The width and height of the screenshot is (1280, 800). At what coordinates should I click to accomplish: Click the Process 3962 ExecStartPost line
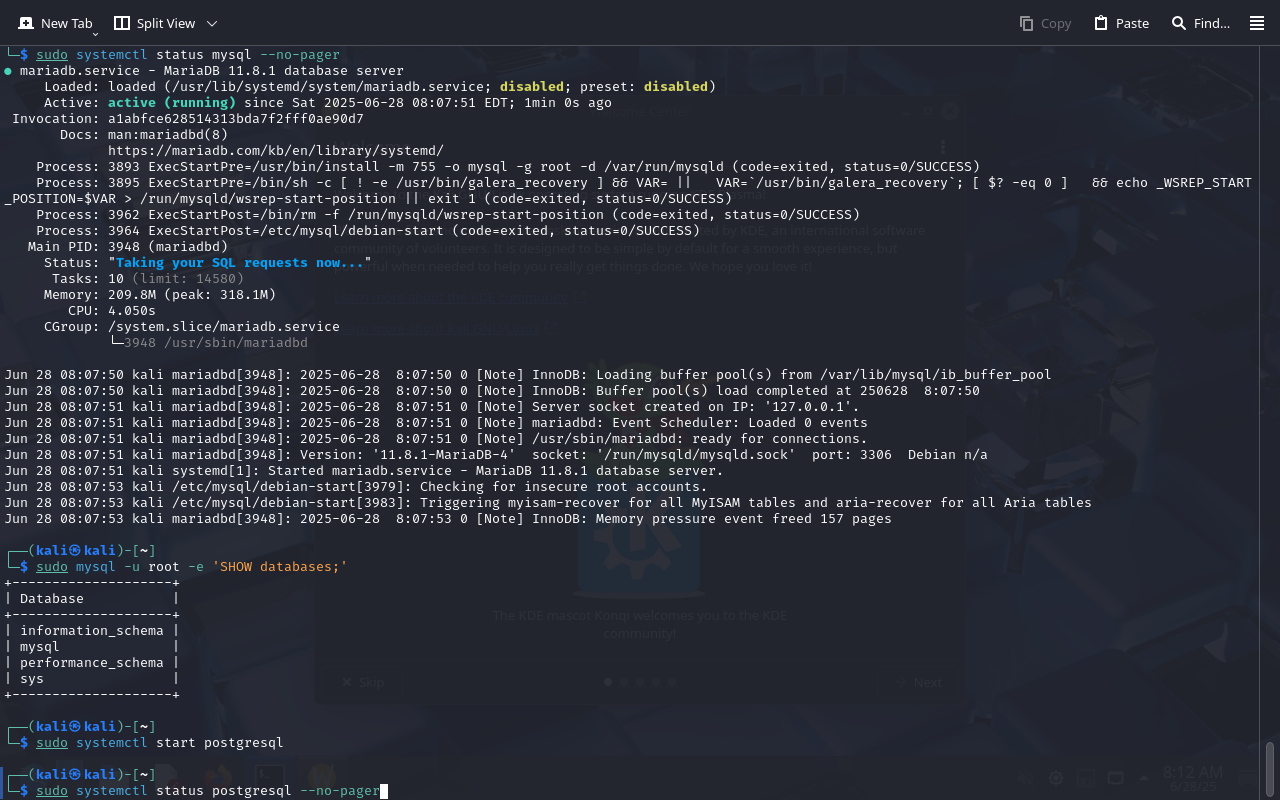[448, 215]
